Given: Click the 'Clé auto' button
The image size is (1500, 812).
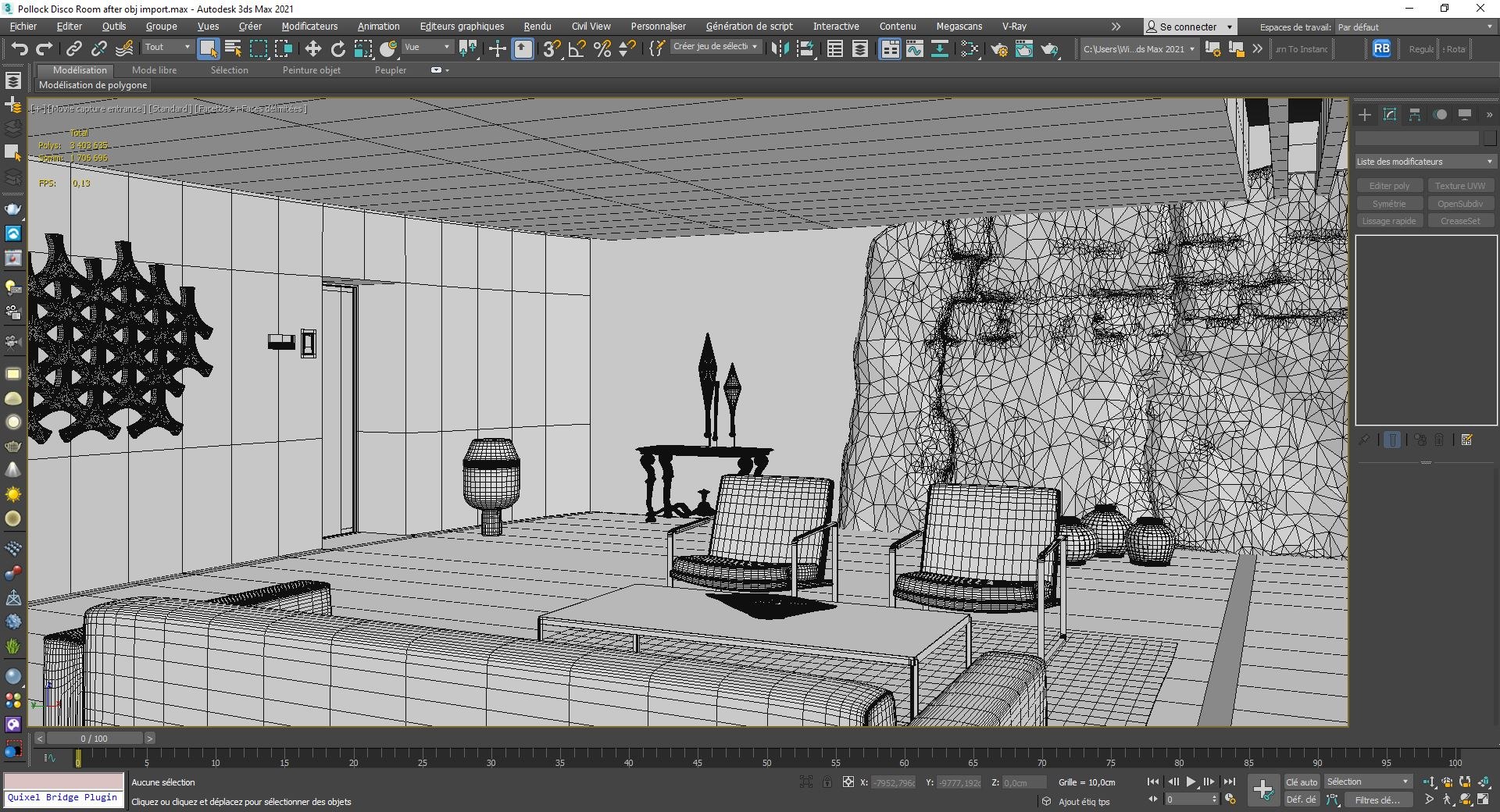Looking at the screenshot, I should (1302, 782).
